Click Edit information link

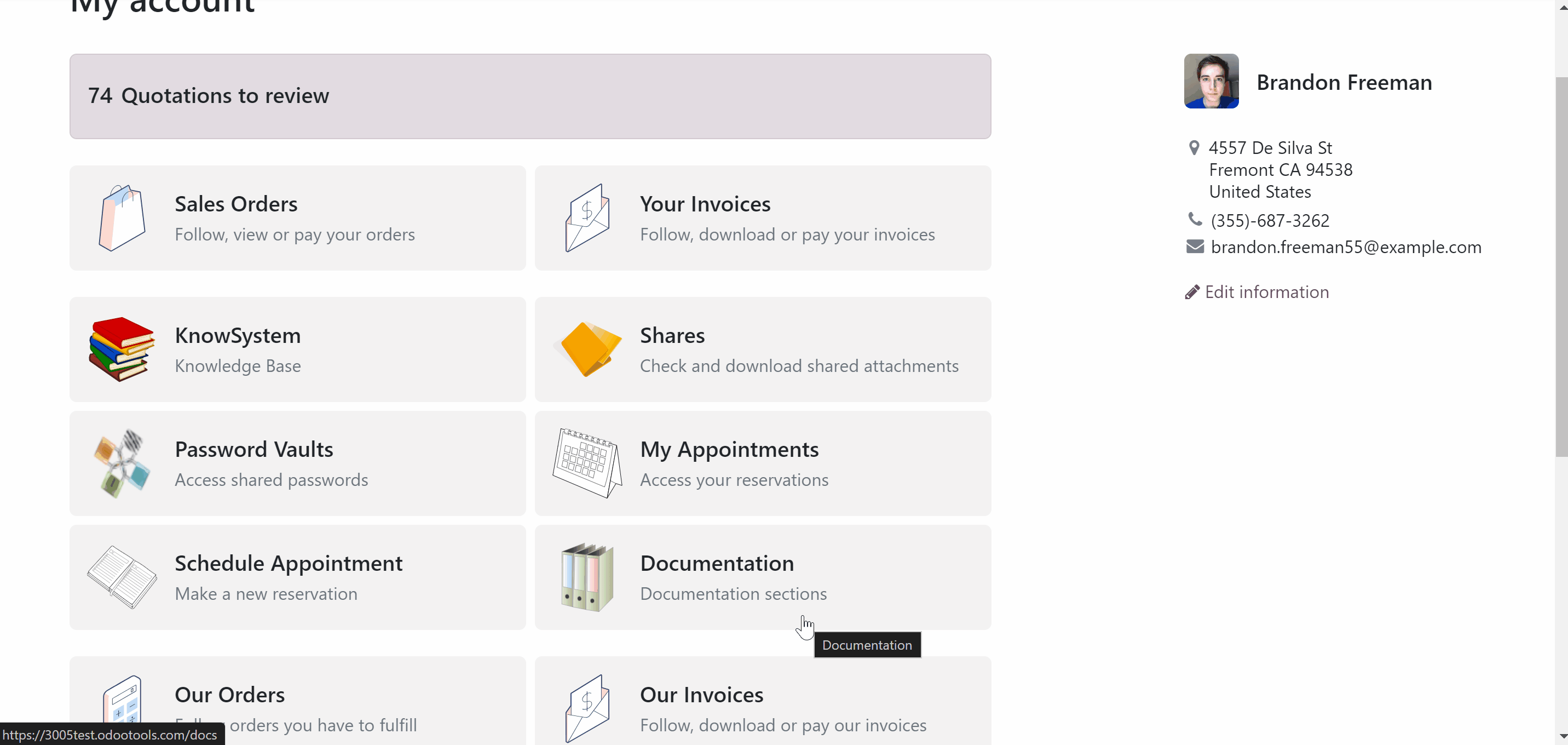1267,293
